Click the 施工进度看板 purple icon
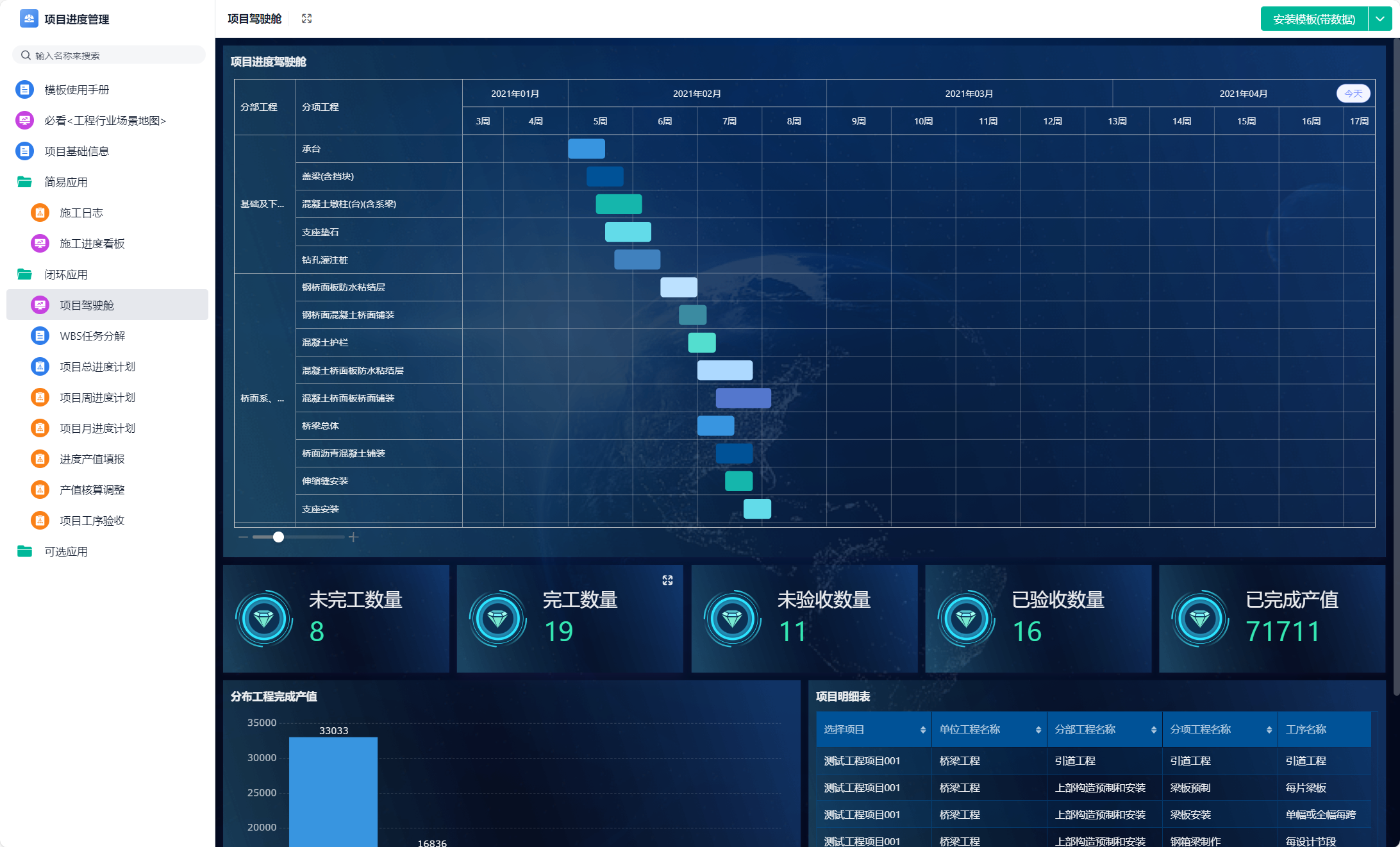Screen dimensions: 1400x847 [x=40, y=244]
